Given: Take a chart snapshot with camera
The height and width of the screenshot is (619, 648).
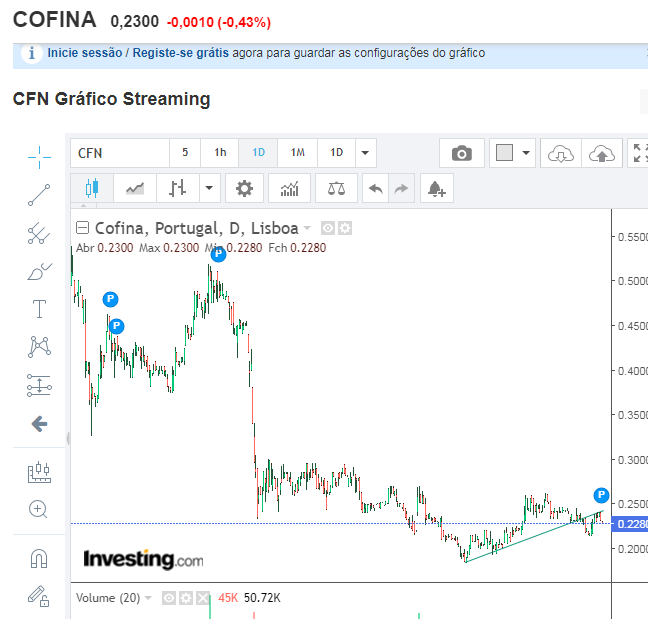Looking at the screenshot, I should pos(462,153).
